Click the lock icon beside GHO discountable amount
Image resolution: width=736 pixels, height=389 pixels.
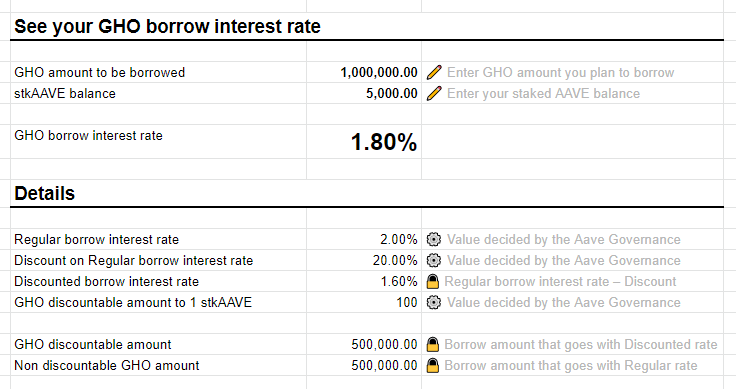pyautogui.click(x=433, y=344)
